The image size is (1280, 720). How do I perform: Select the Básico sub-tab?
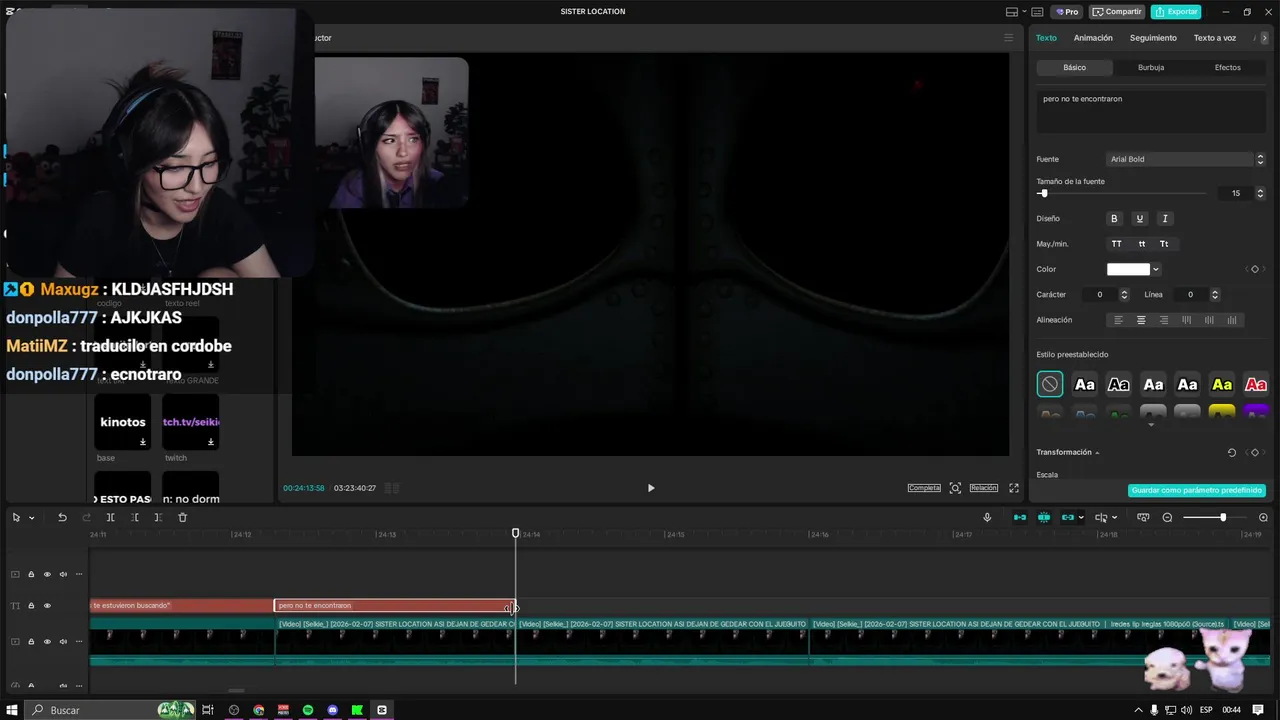1075,67
